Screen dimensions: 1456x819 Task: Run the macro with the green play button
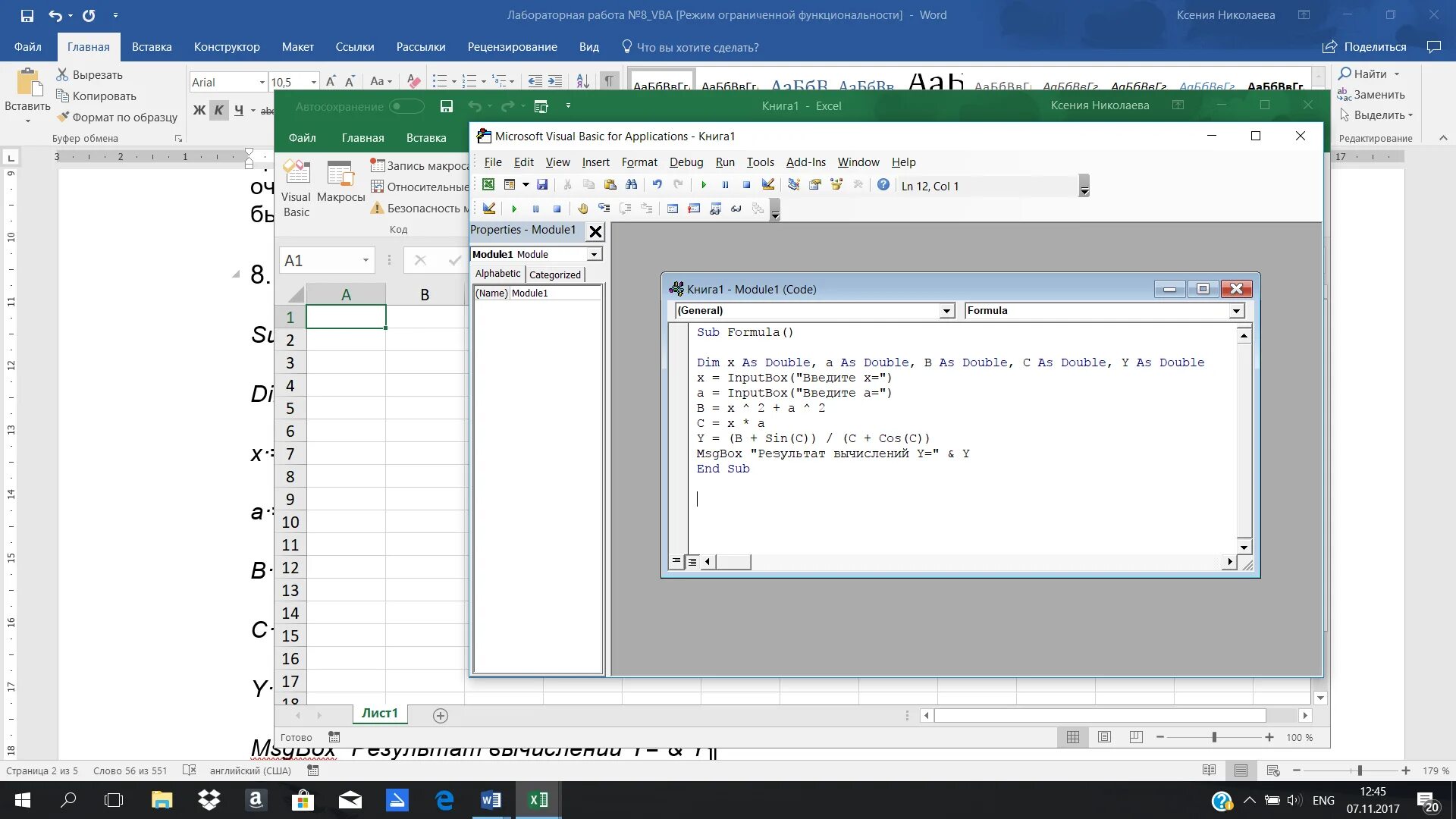704,185
